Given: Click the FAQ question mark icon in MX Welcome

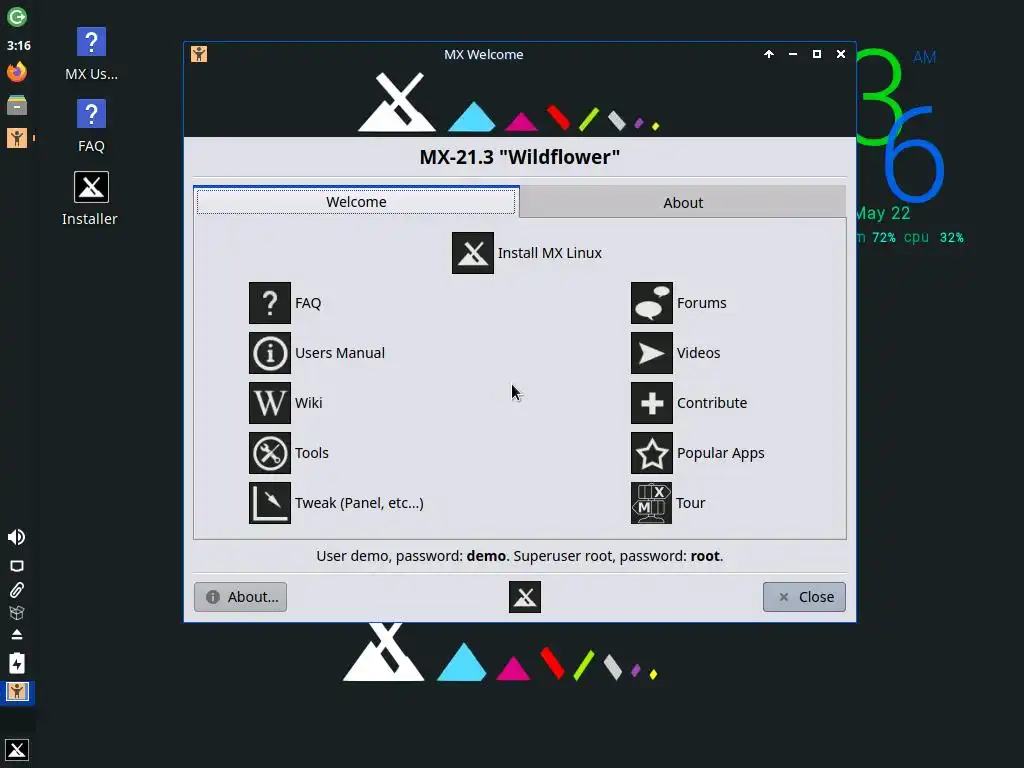Looking at the screenshot, I should click(x=269, y=303).
